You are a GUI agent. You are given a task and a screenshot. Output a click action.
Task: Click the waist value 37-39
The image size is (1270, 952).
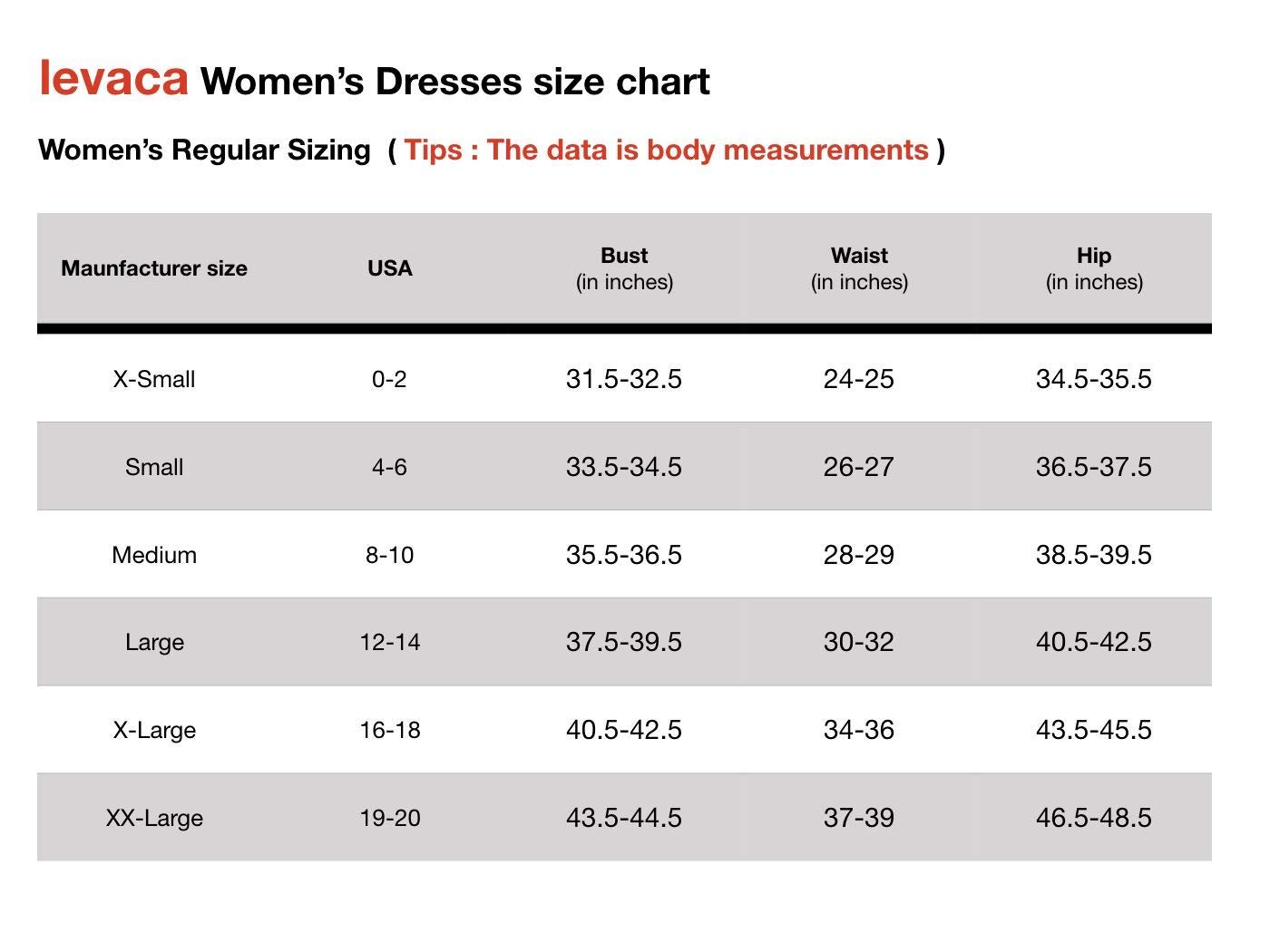pos(859,818)
